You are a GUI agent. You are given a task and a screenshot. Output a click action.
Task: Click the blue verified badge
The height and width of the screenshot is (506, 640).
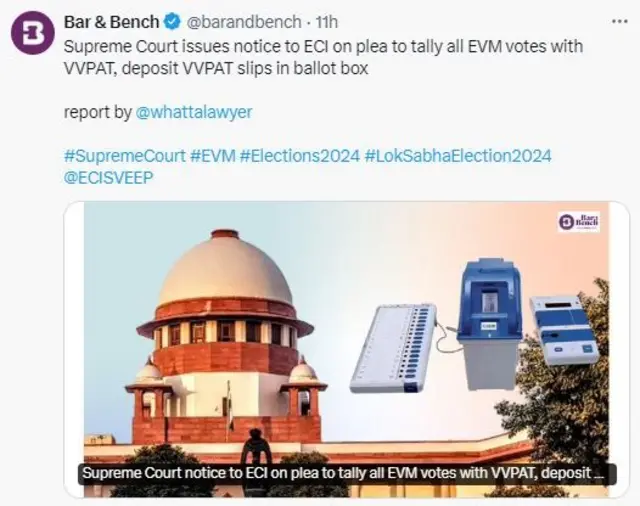pyautogui.click(x=173, y=22)
